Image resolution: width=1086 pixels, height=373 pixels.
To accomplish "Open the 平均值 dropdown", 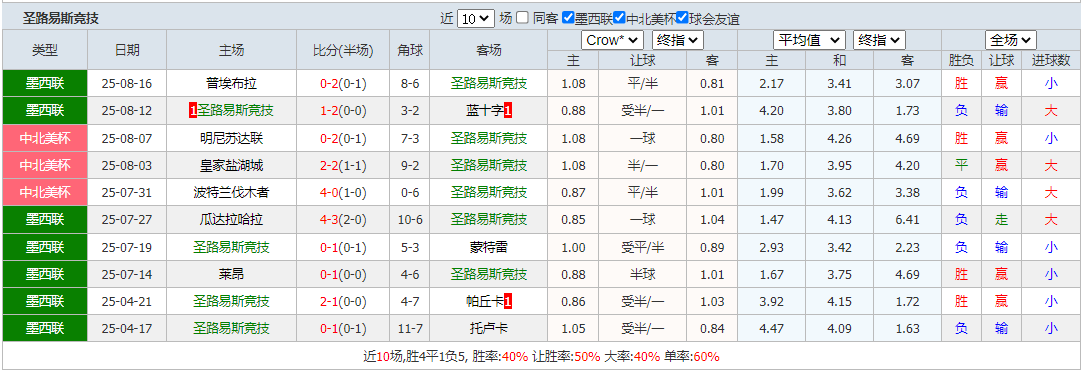I will [x=809, y=40].
